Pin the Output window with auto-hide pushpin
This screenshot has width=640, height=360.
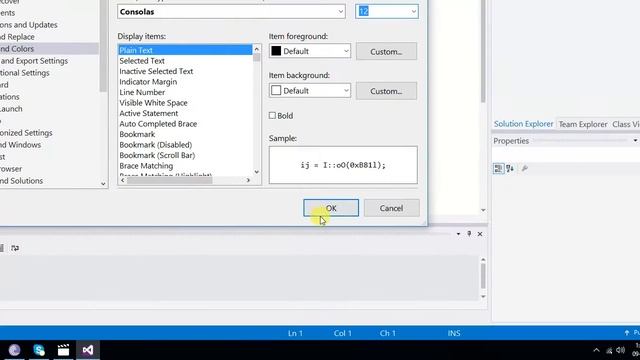click(469, 234)
